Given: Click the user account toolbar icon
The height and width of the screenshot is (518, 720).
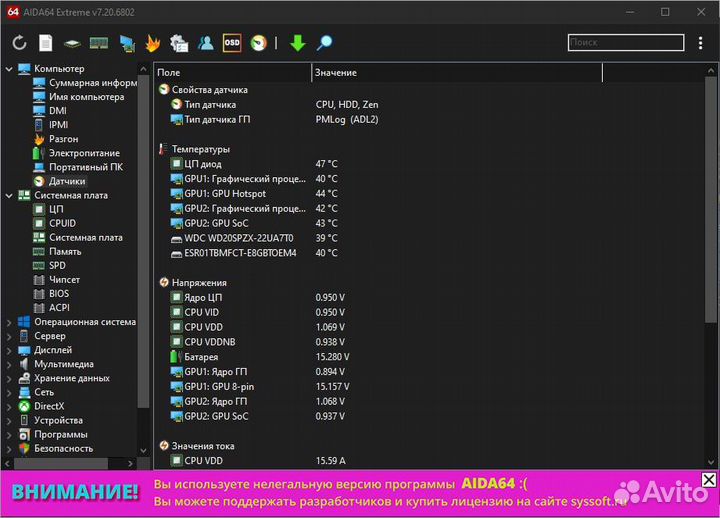Looking at the screenshot, I should point(206,43).
